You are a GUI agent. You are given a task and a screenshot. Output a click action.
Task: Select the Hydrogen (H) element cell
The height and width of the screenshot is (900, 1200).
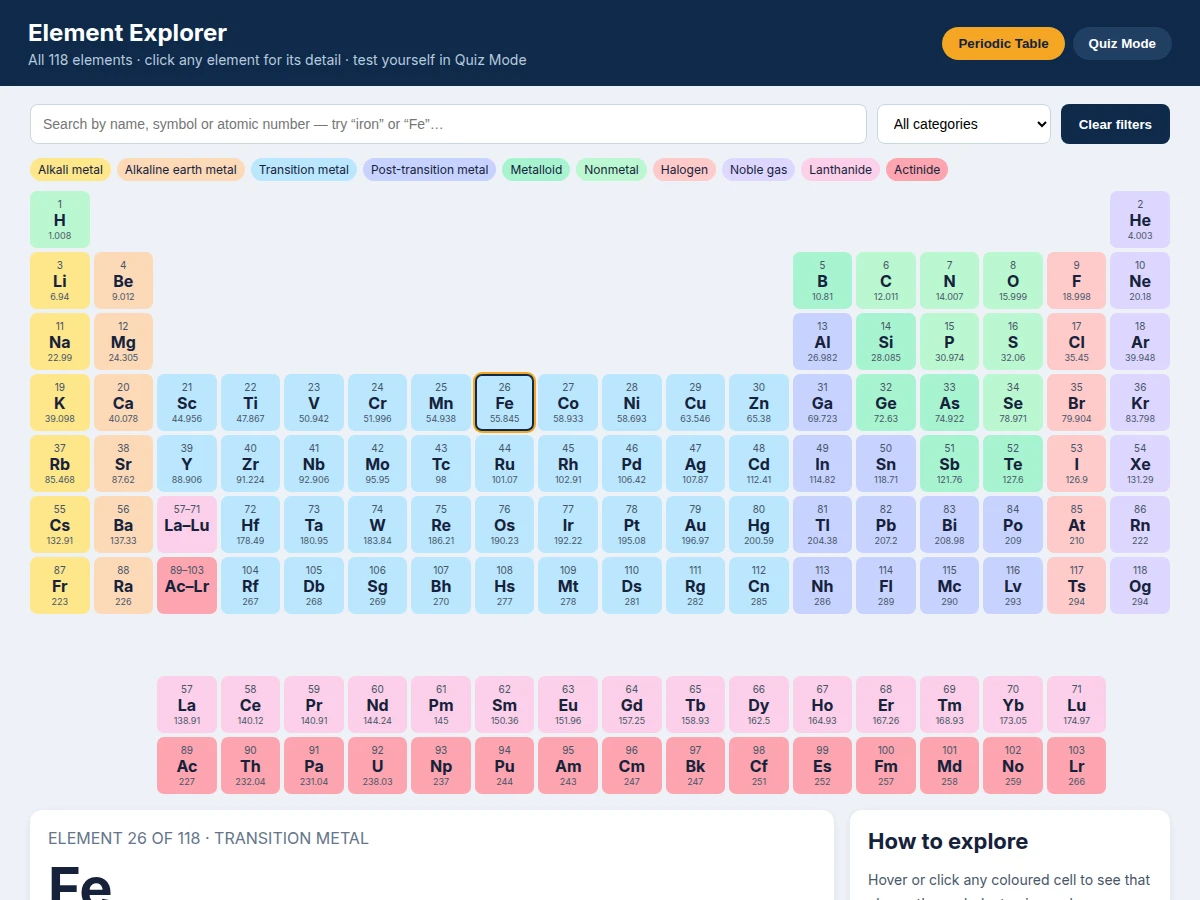(60, 220)
